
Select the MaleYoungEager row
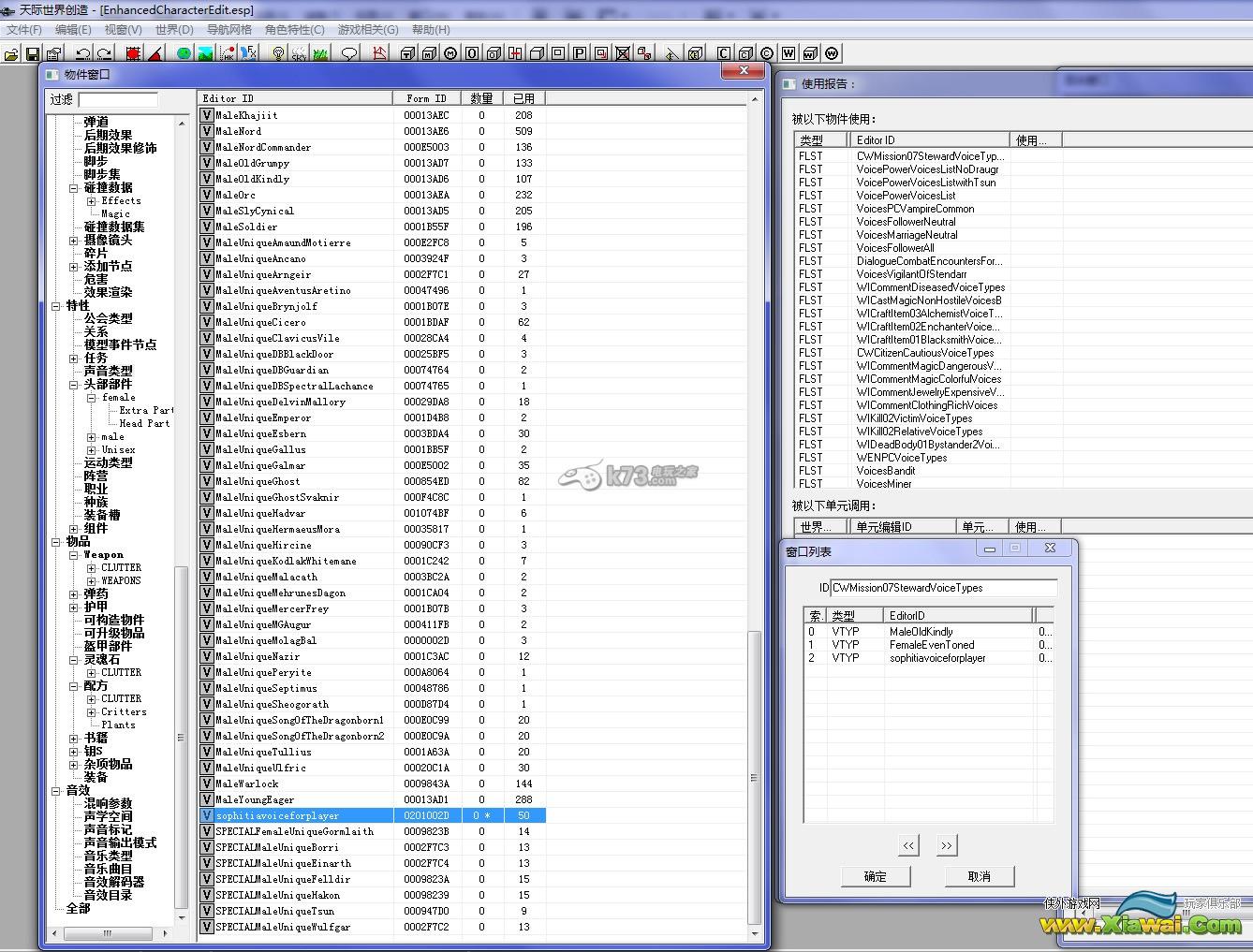point(372,799)
